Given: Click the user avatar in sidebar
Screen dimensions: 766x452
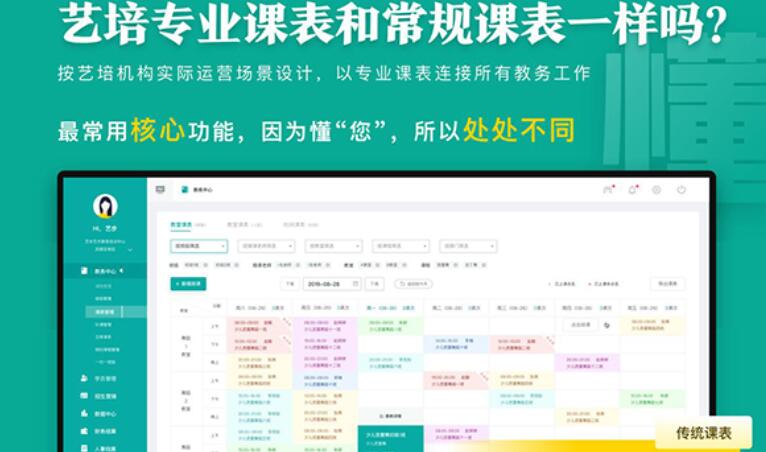Looking at the screenshot, I should [105, 206].
